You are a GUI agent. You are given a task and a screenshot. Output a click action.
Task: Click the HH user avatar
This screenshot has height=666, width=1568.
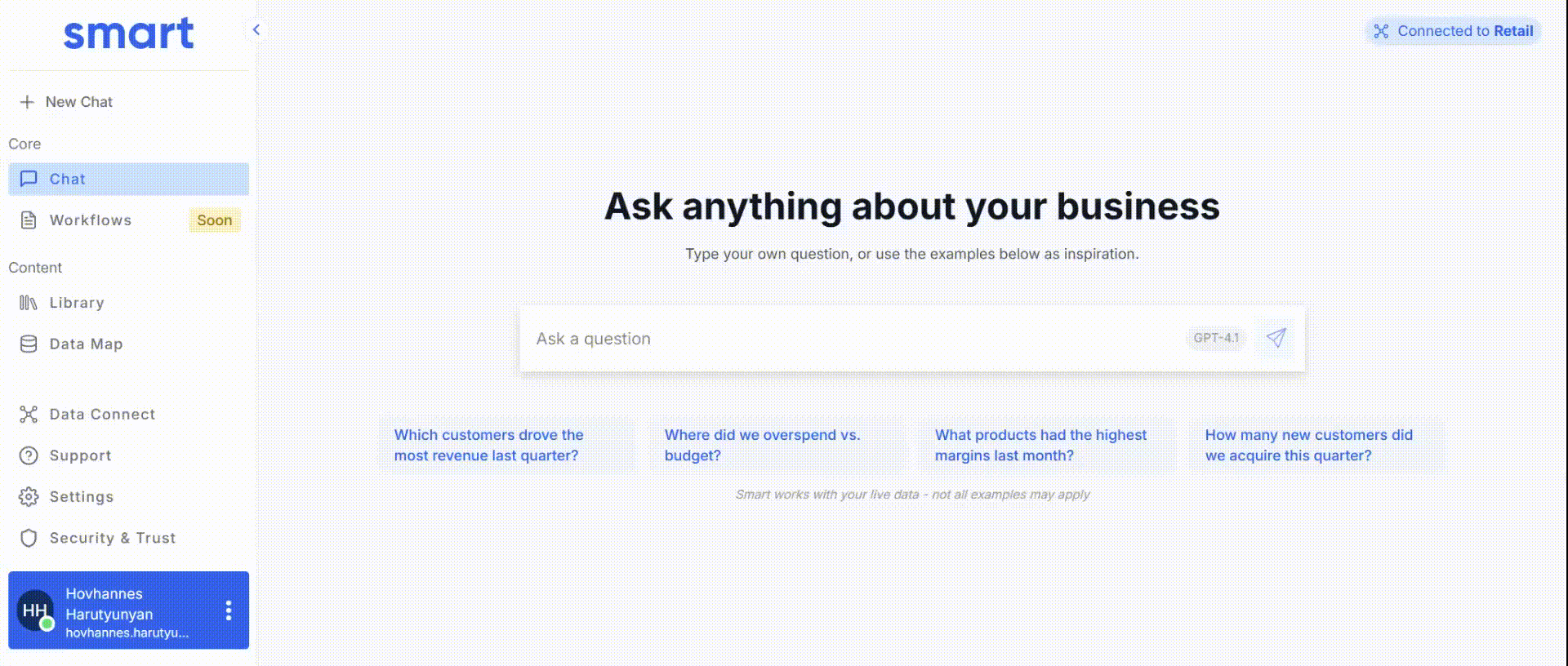point(35,610)
